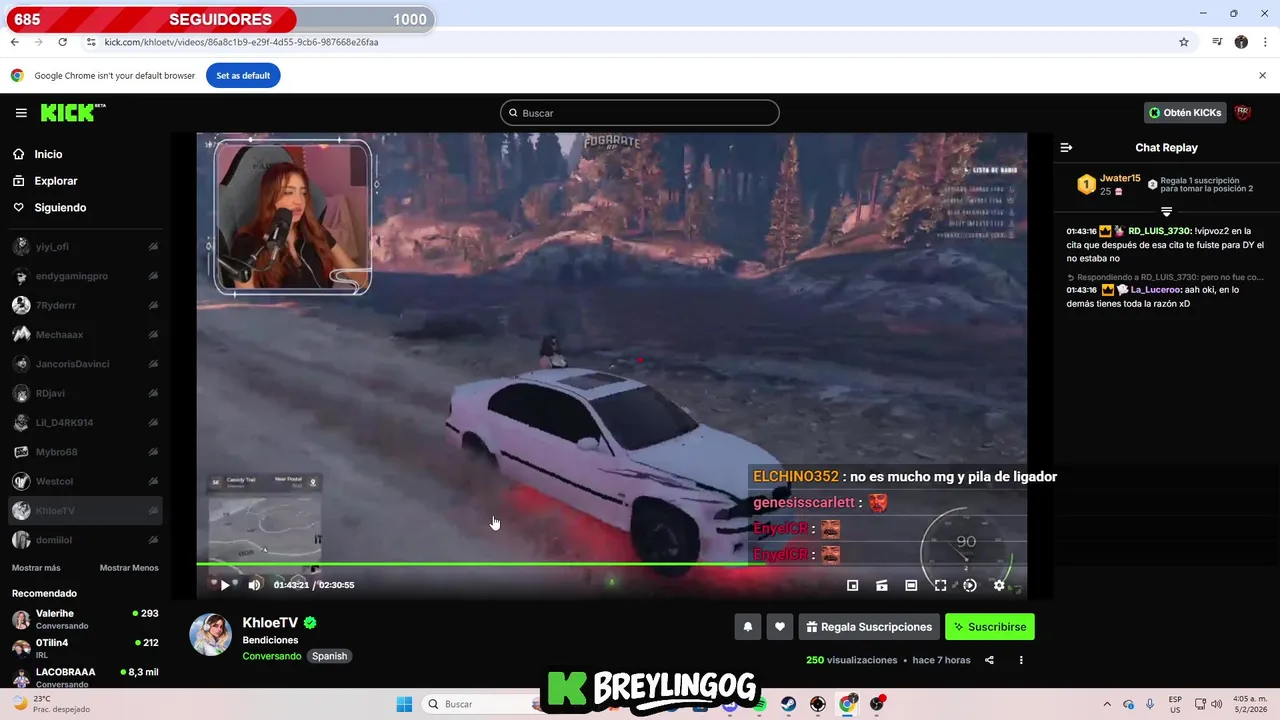Screen dimensions: 1280x720
Task: Click the KhloeTV channel avatar
Action: [211, 635]
